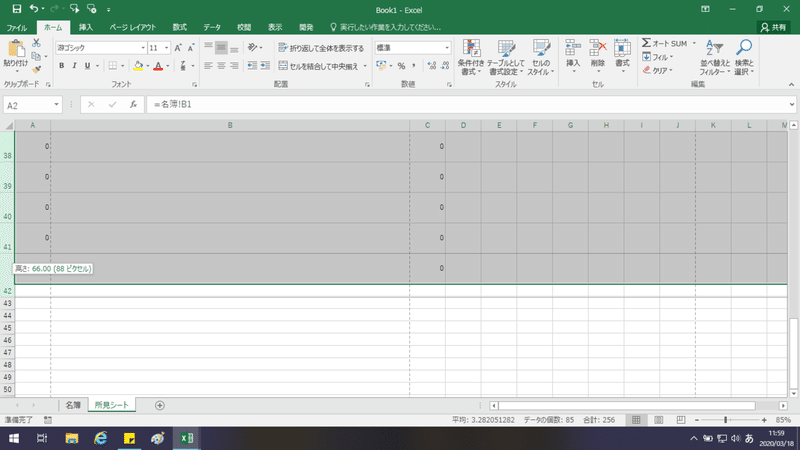Switch to the 数式 ribbon tab
The height and width of the screenshot is (450, 800).
click(179, 27)
